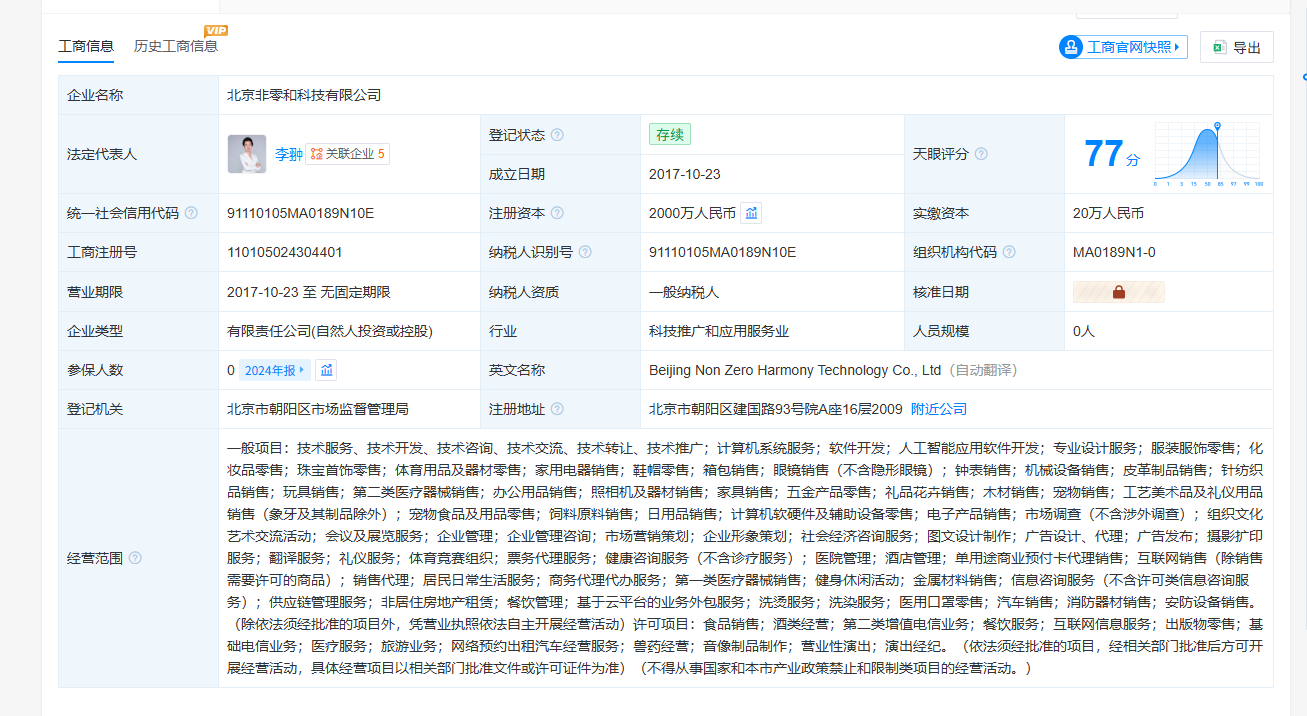Open the 工商官网快照 snapshot dropdown
1307x716 pixels.
click(1123, 47)
